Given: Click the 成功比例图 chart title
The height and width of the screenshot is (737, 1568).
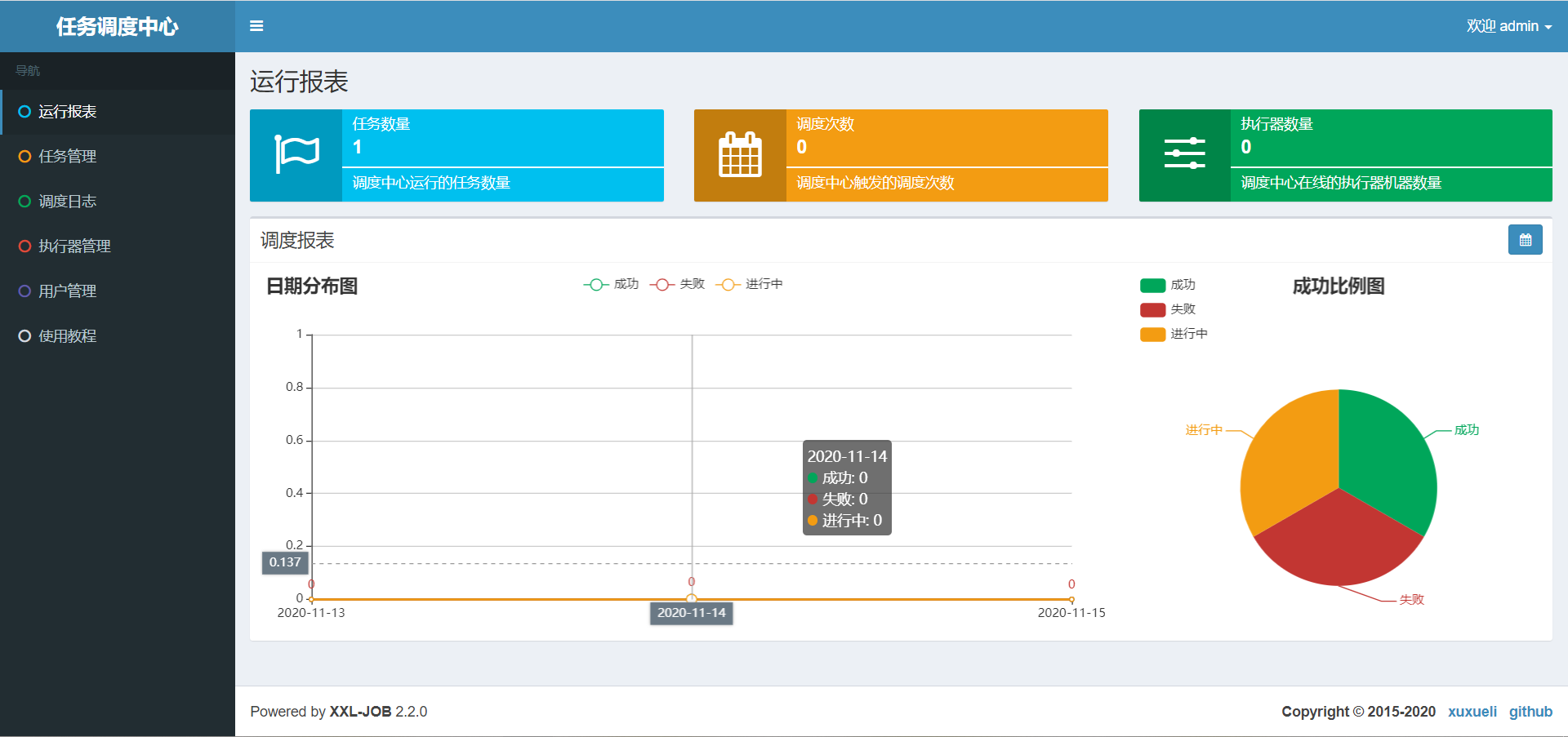Looking at the screenshot, I should coord(1339,286).
